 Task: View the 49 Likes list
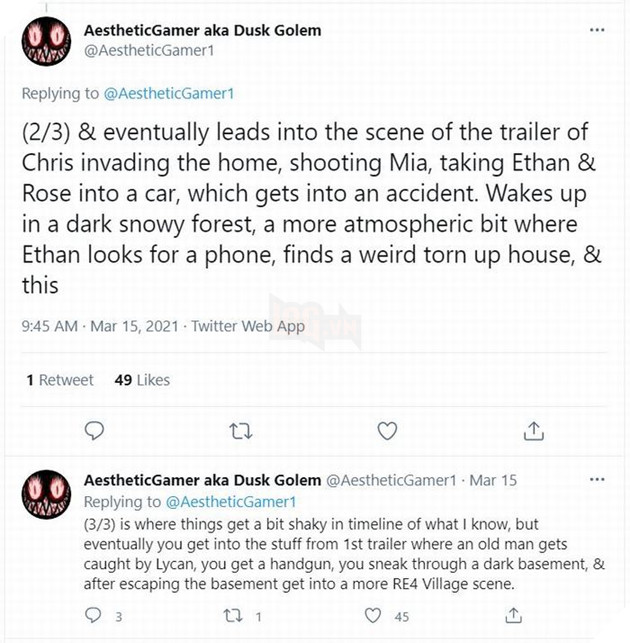[x=143, y=380]
